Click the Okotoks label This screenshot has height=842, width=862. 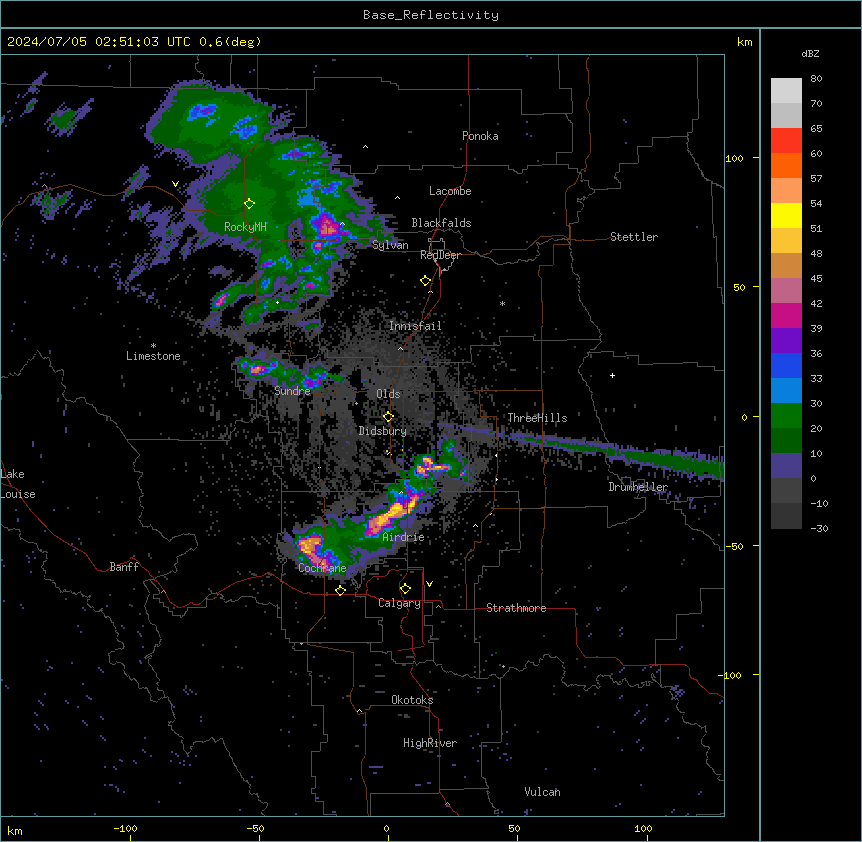[412, 700]
